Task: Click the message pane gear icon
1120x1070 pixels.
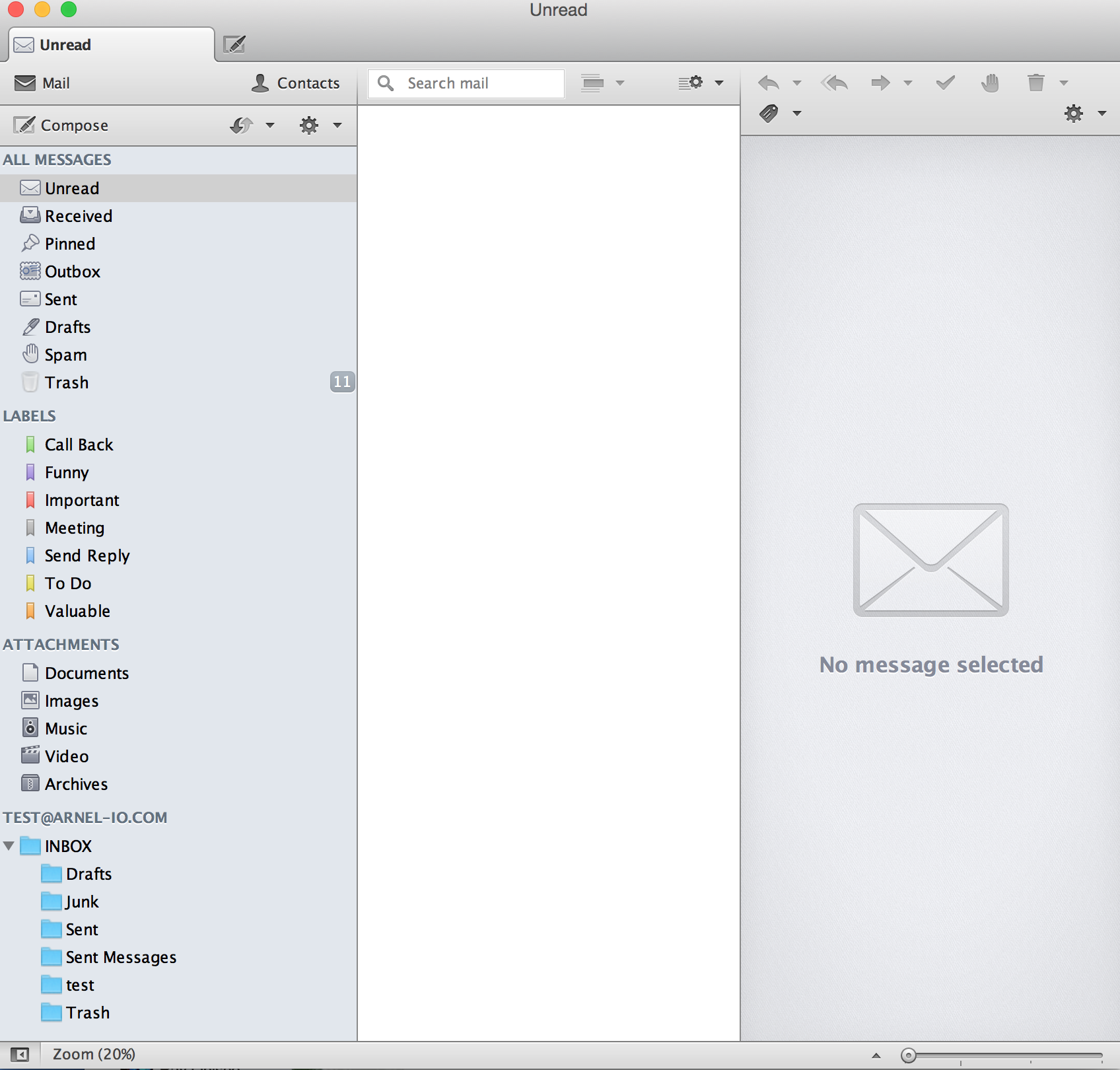Action: point(1074,114)
